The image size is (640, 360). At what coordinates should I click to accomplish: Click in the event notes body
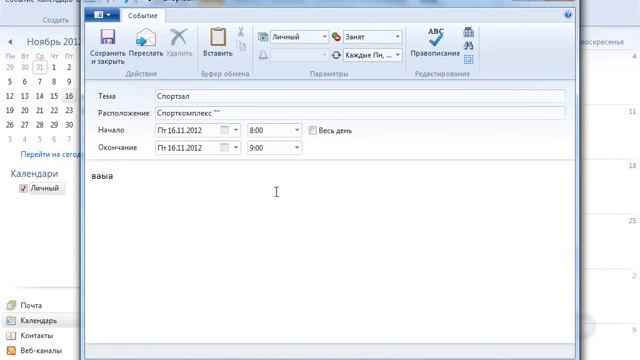coord(330,251)
